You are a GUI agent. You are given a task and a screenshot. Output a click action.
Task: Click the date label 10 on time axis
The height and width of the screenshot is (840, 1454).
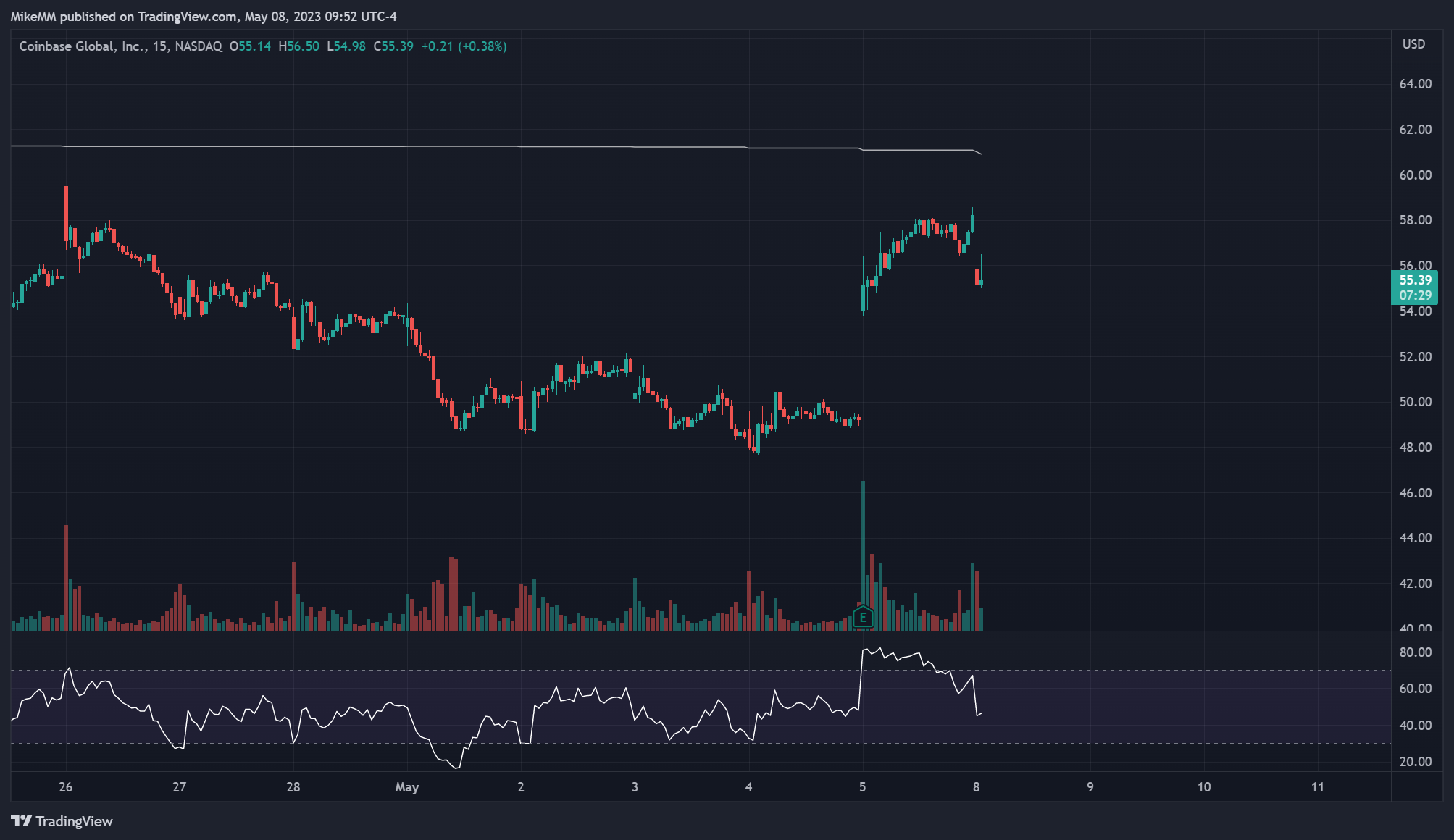1204,787
